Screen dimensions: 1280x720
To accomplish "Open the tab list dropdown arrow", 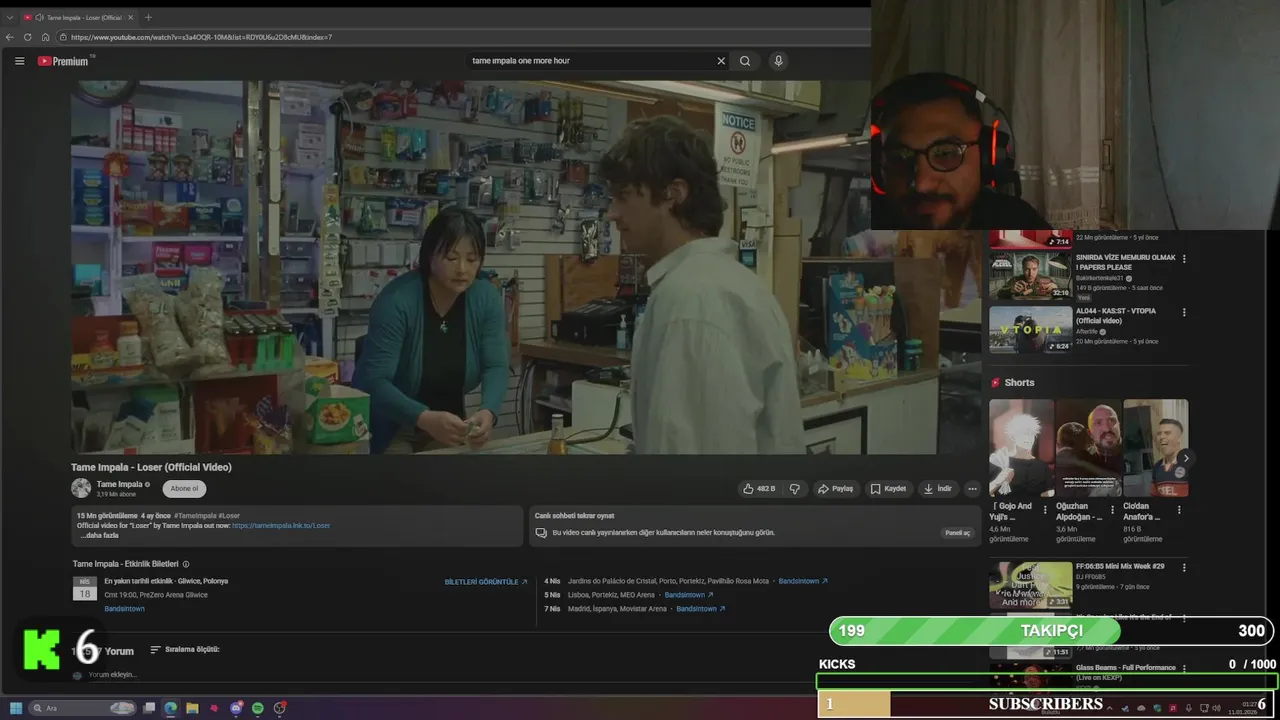I will (10, 17).
